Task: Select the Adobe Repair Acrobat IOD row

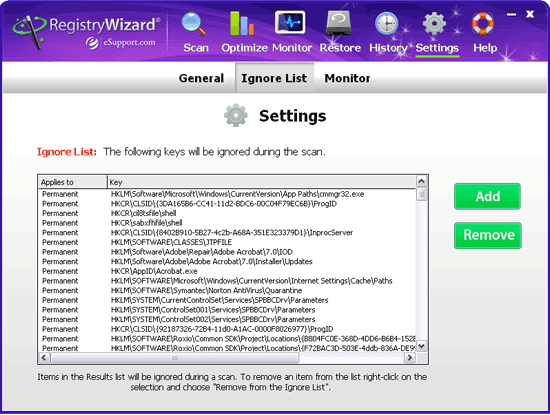Action: click(227, 252)
